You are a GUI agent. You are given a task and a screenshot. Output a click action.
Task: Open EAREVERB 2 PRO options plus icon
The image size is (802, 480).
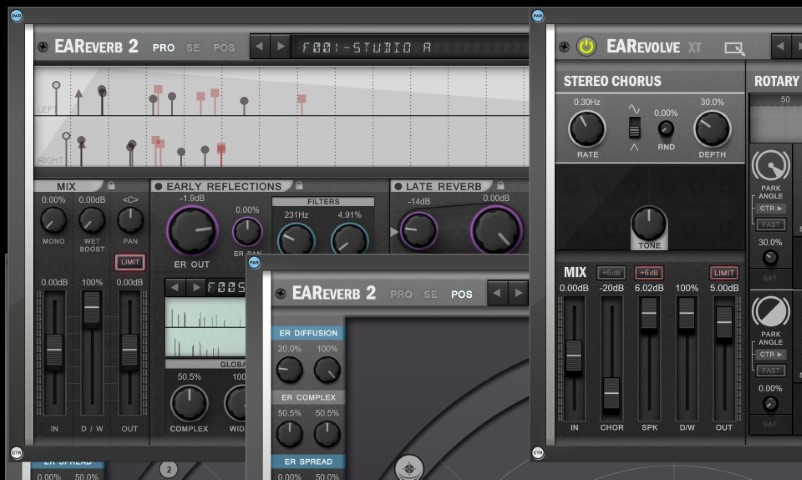click(x=43, y=47)
